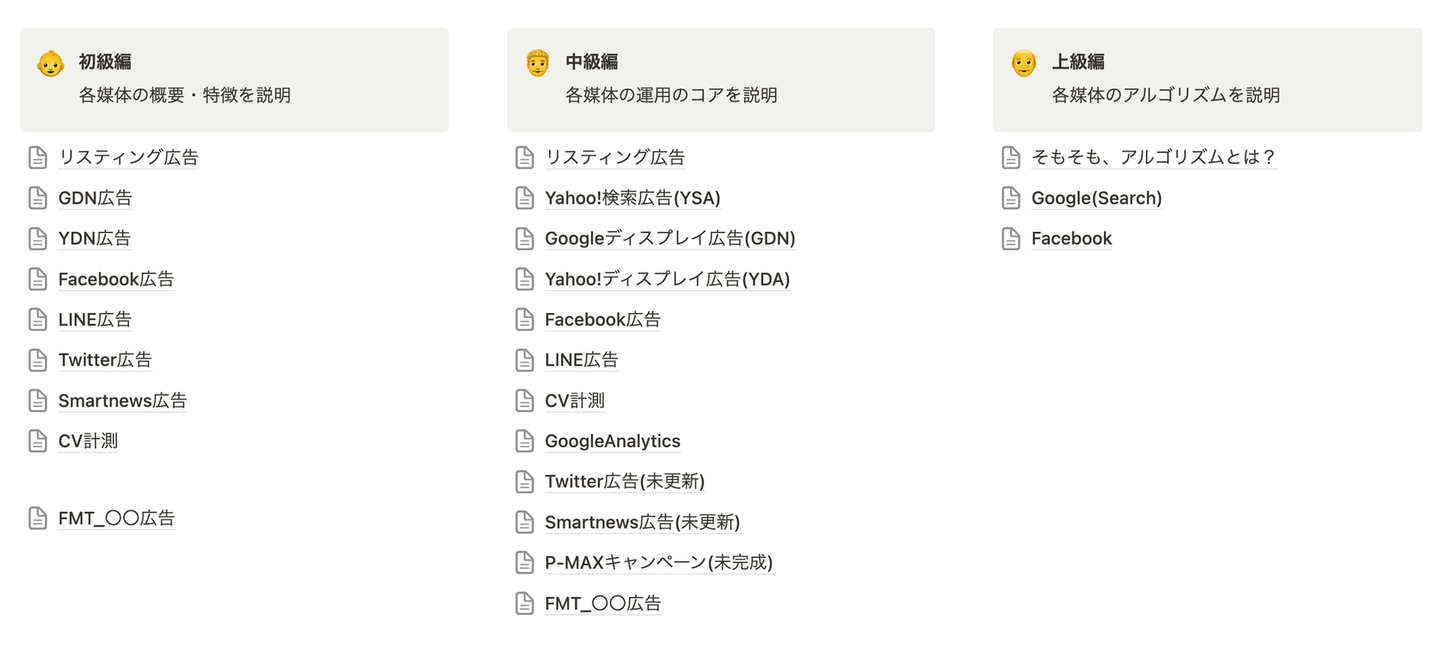
Task: Click the page icon next to GDN広告
Action: coord(38,198)
